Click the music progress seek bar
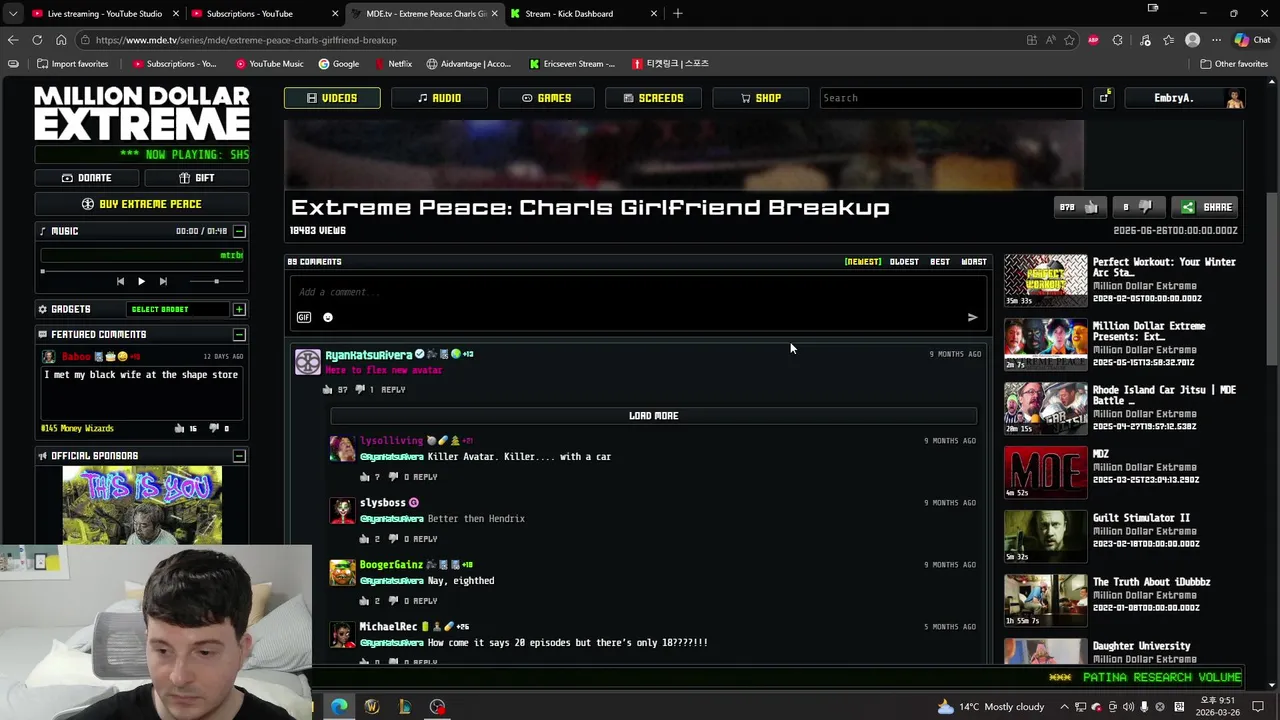 click(141, 270)
